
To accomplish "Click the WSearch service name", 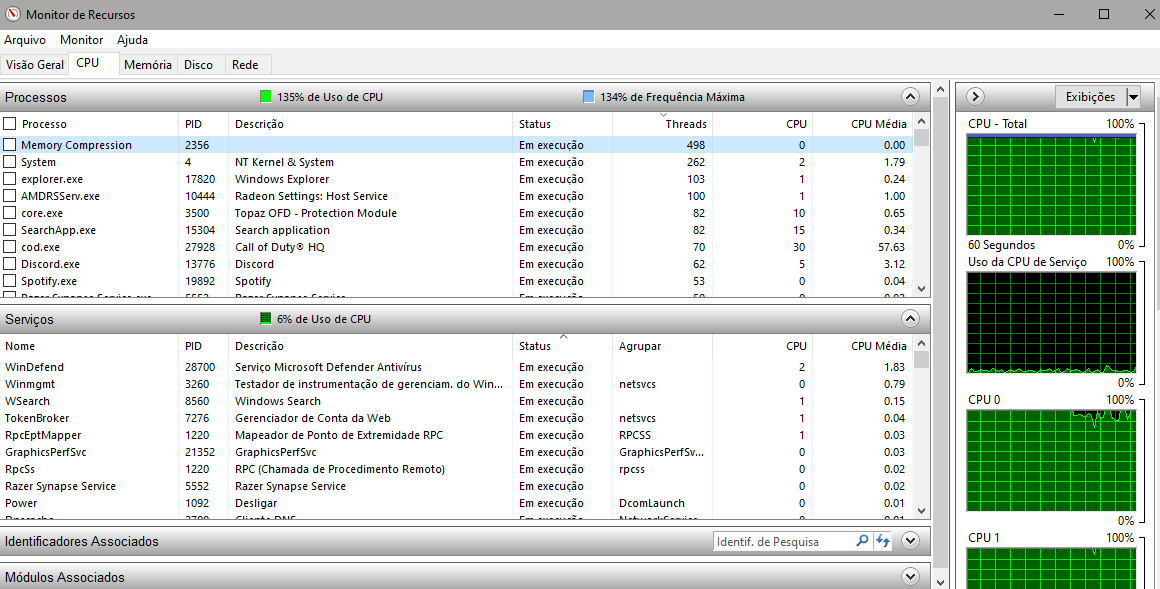I will click(x=27, y=401).
